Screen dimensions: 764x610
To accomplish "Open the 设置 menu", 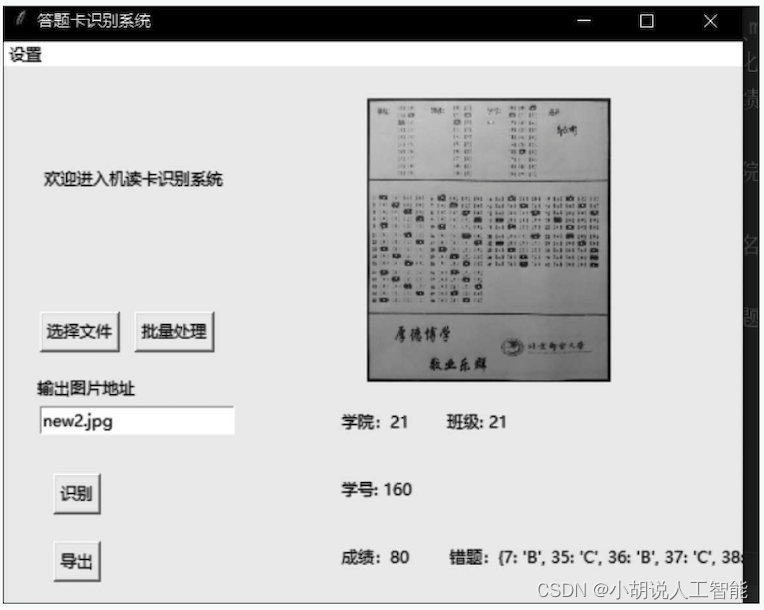I will tap(26, 55).
